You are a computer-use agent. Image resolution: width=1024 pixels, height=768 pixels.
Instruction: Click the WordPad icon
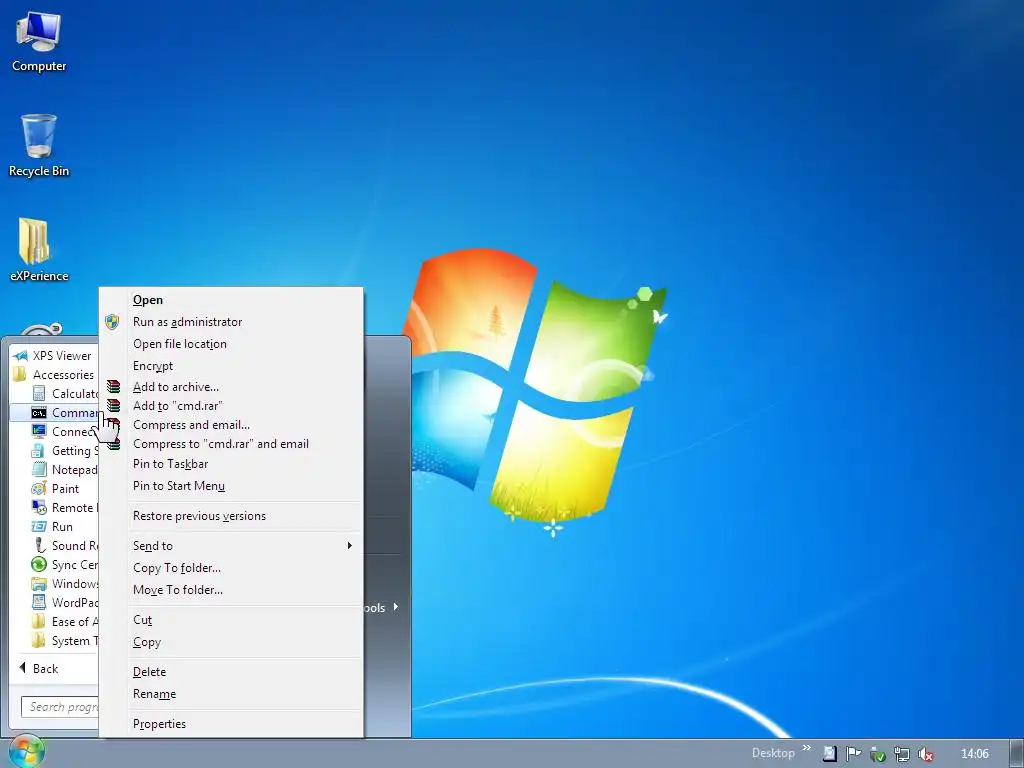[x=39, y=602]
